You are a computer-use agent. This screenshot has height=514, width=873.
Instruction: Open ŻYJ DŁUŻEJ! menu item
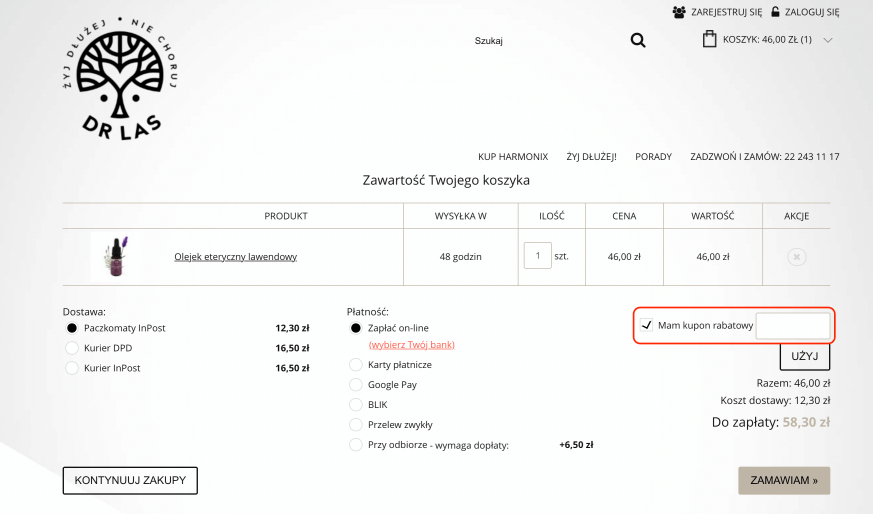coord(591,156)
